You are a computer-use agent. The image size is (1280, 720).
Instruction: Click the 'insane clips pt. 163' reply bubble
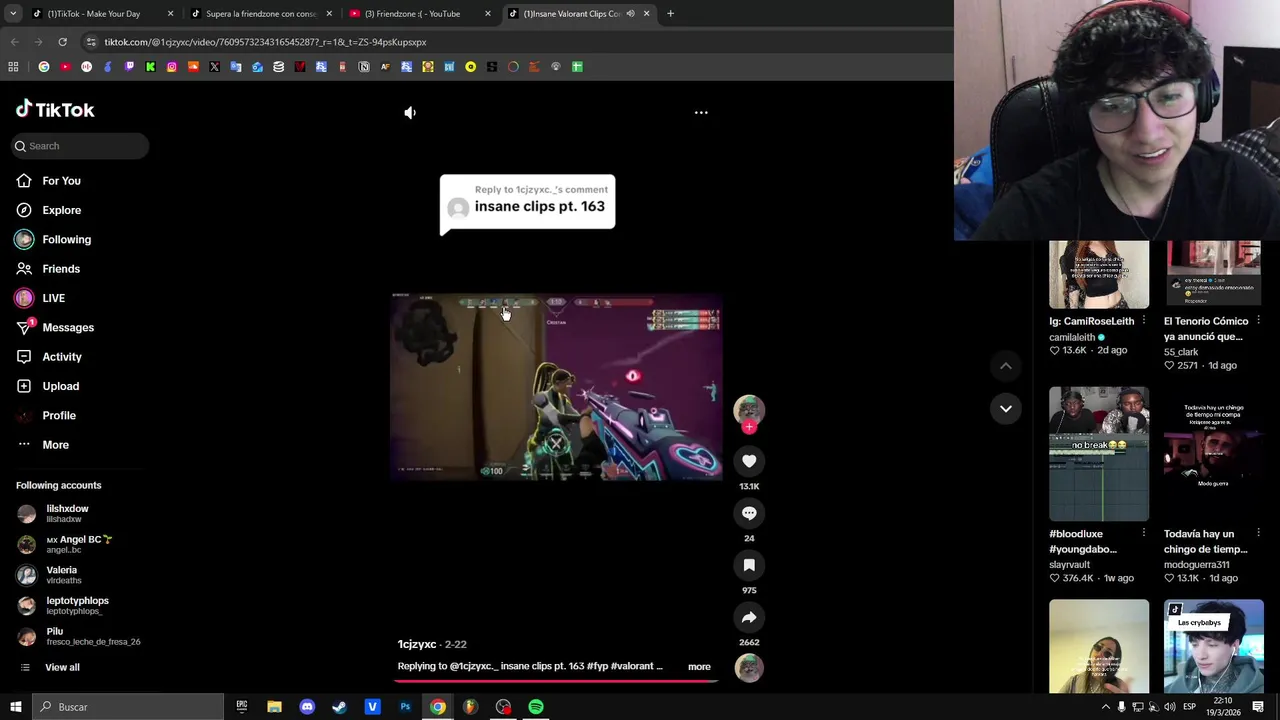pyautogui.click(x=527, y=204)
